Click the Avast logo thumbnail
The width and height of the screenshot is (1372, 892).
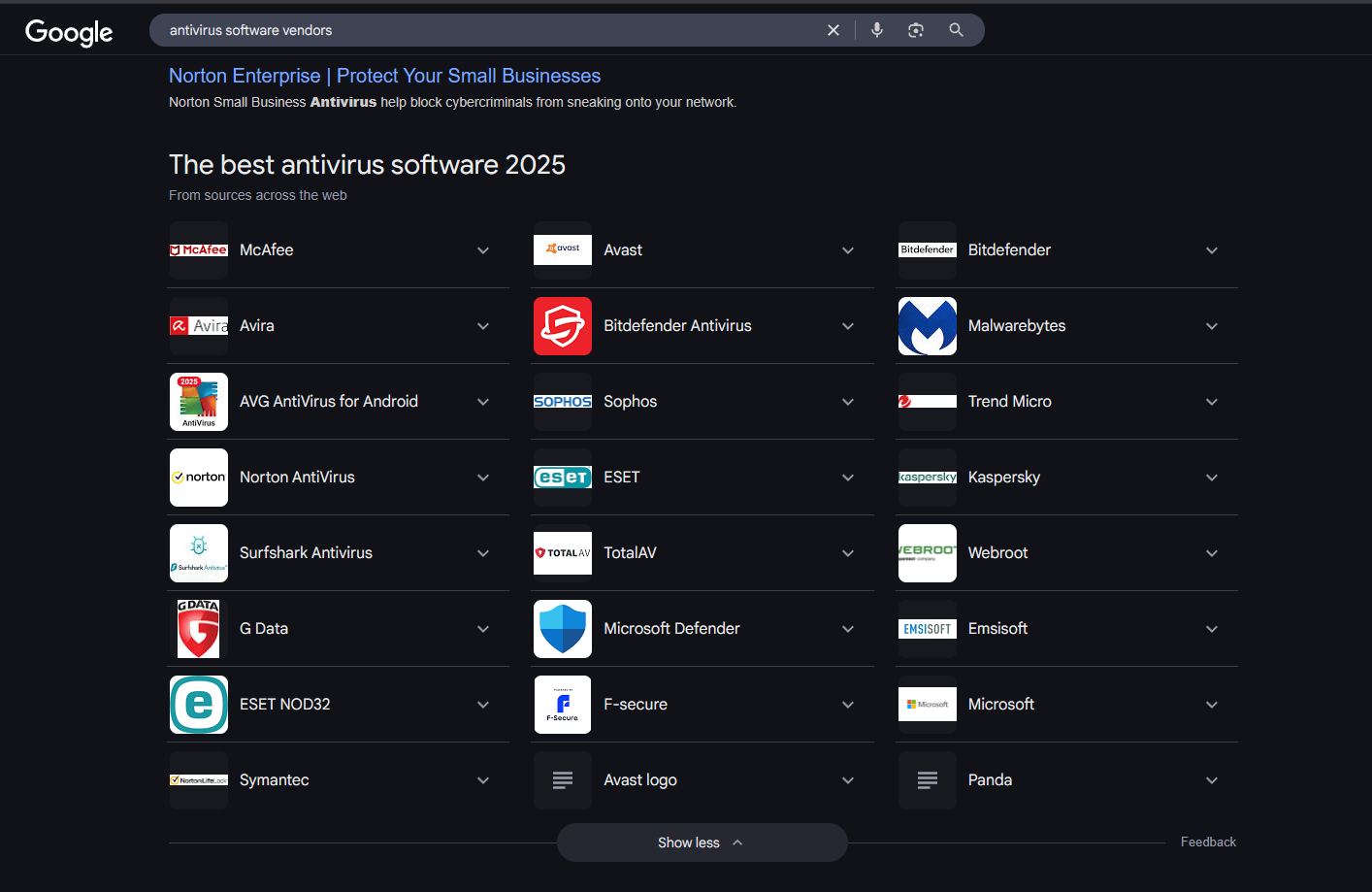coord(563,250)
